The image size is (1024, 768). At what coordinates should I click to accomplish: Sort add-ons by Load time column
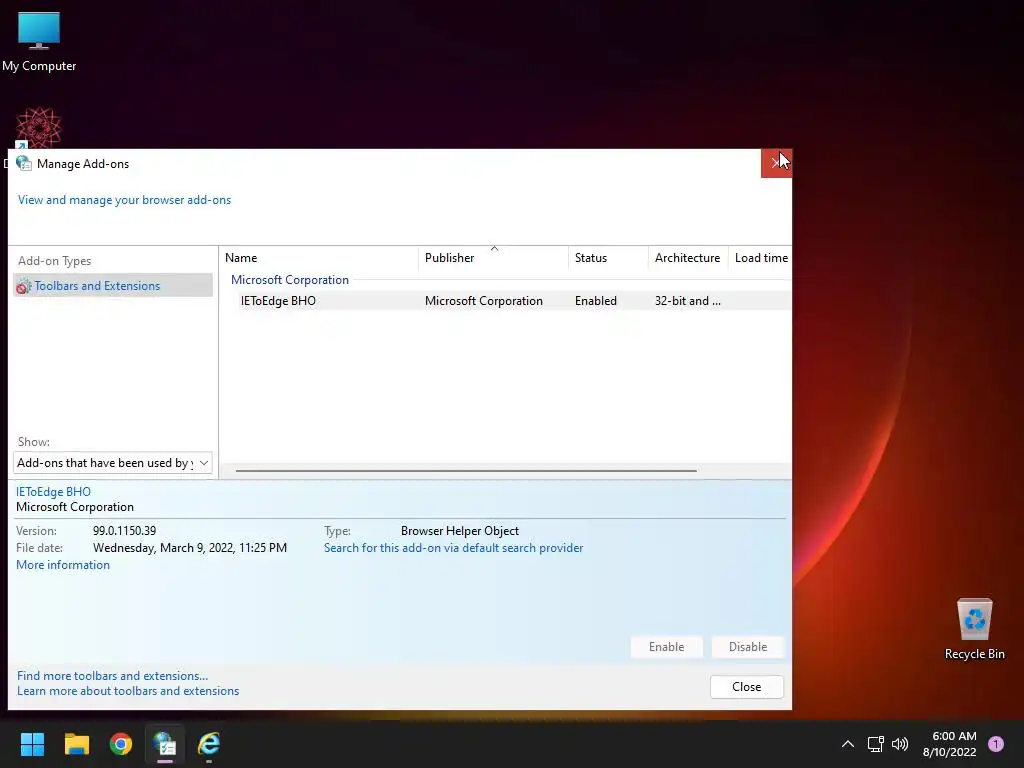click(x=761, y=258)
